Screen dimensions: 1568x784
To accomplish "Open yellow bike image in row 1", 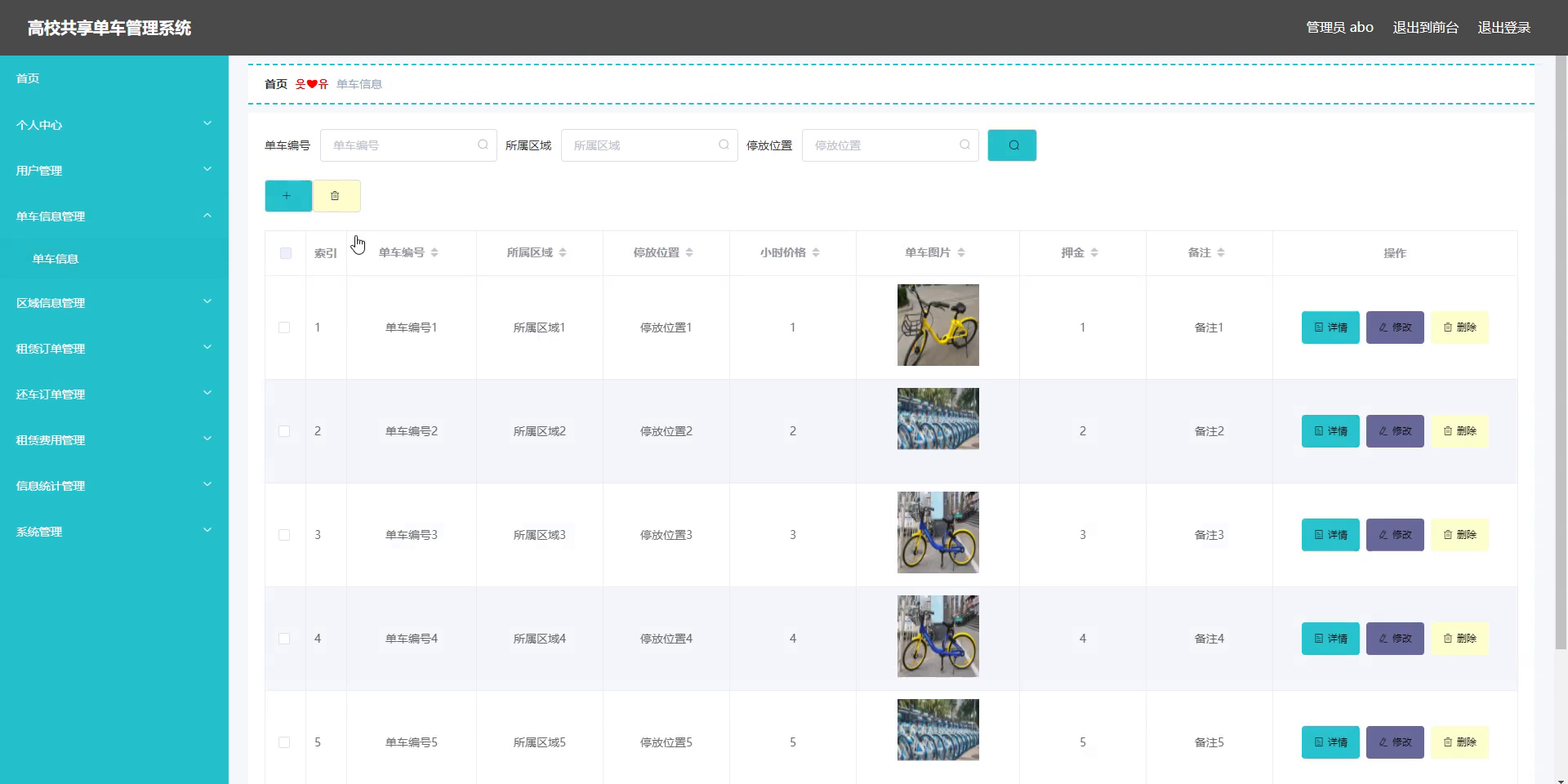I will 938,325.
